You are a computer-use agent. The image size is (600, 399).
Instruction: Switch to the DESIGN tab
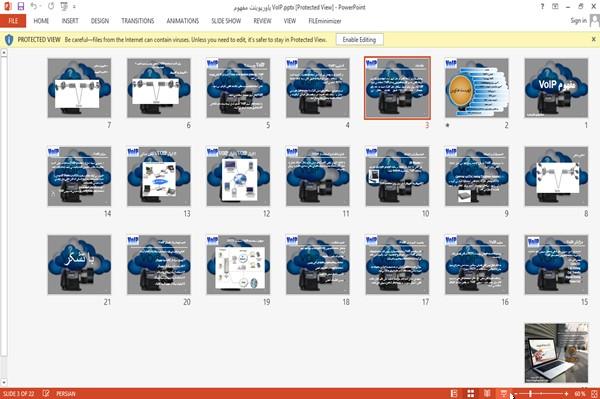point(99,21)
